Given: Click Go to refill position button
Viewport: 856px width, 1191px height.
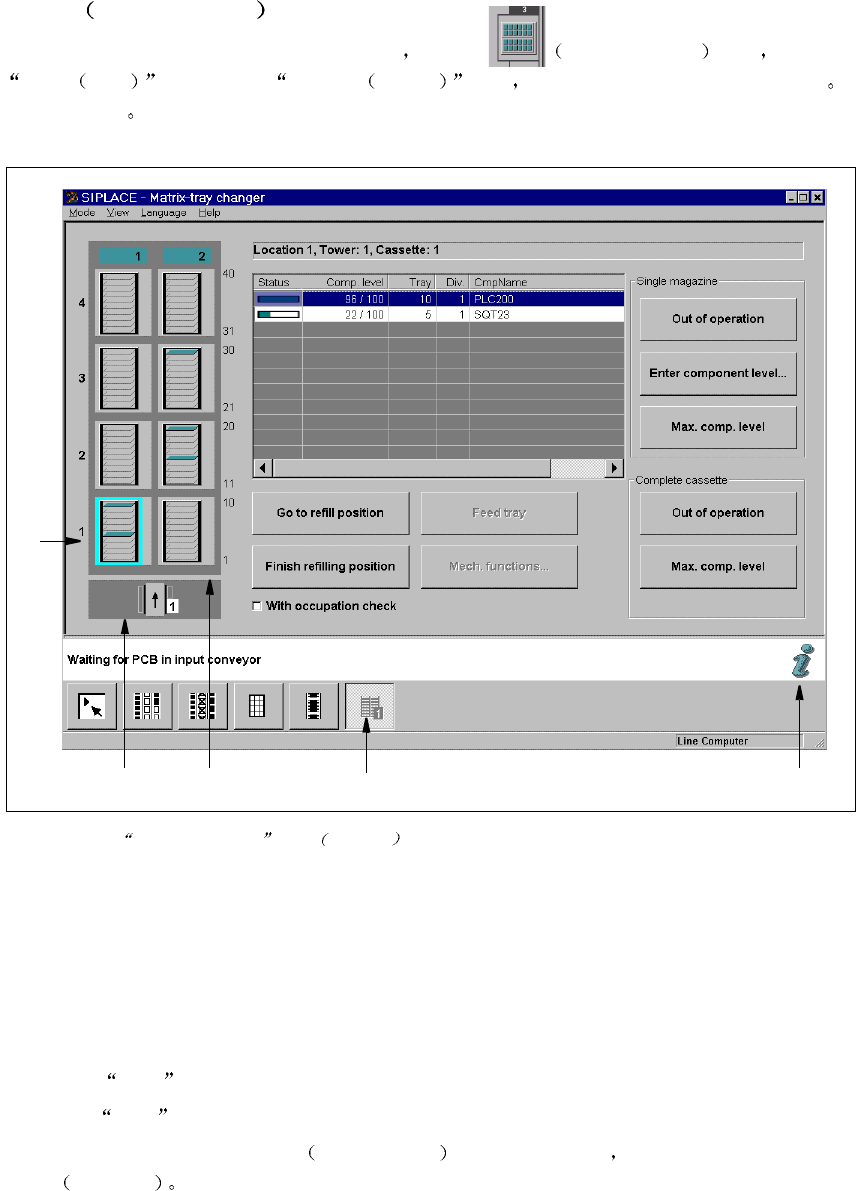Looking at the screenshot, I should pyautogui.click(x=330, y=513).
